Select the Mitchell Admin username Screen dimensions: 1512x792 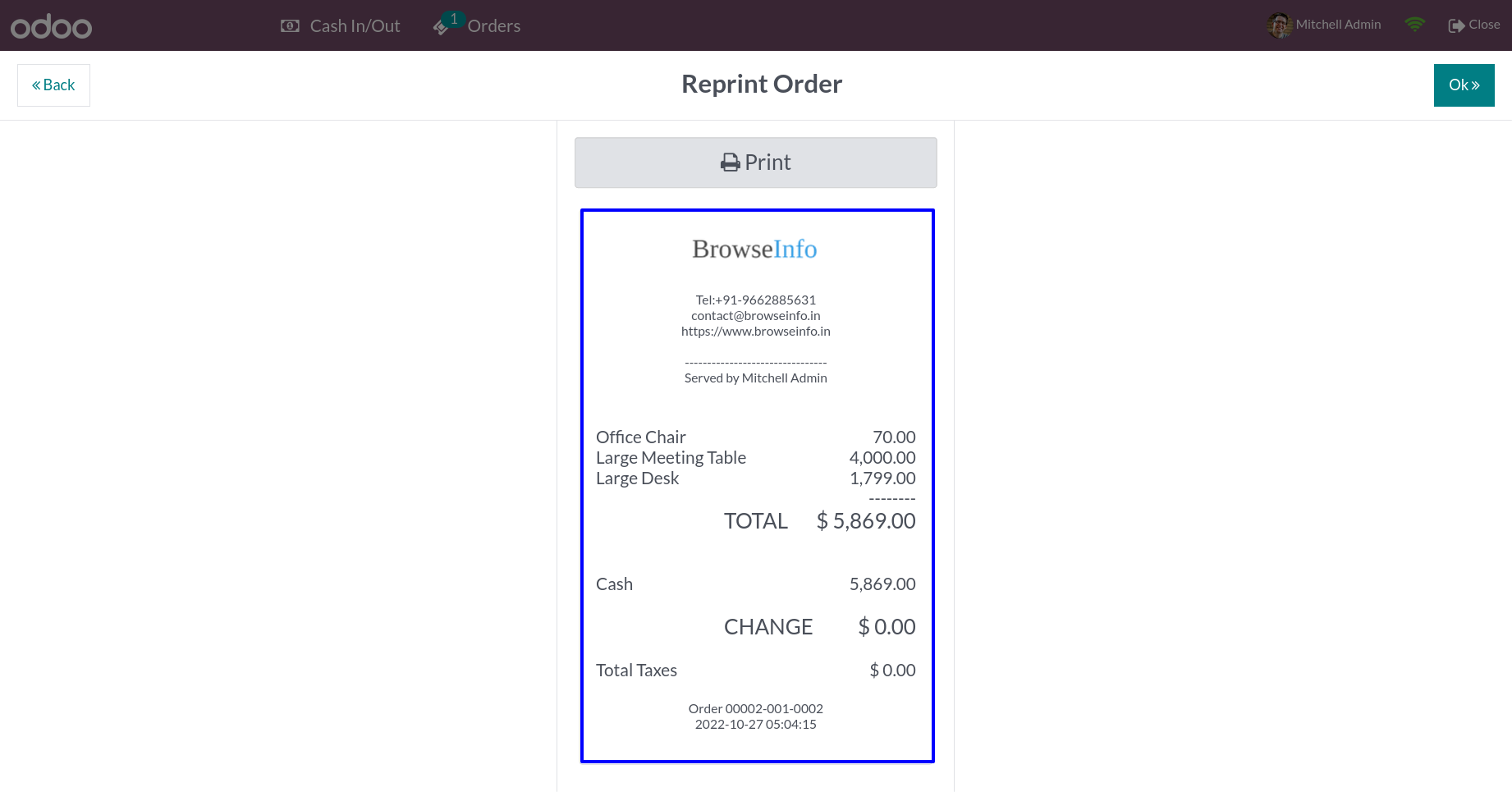(x=1338, y=25)
